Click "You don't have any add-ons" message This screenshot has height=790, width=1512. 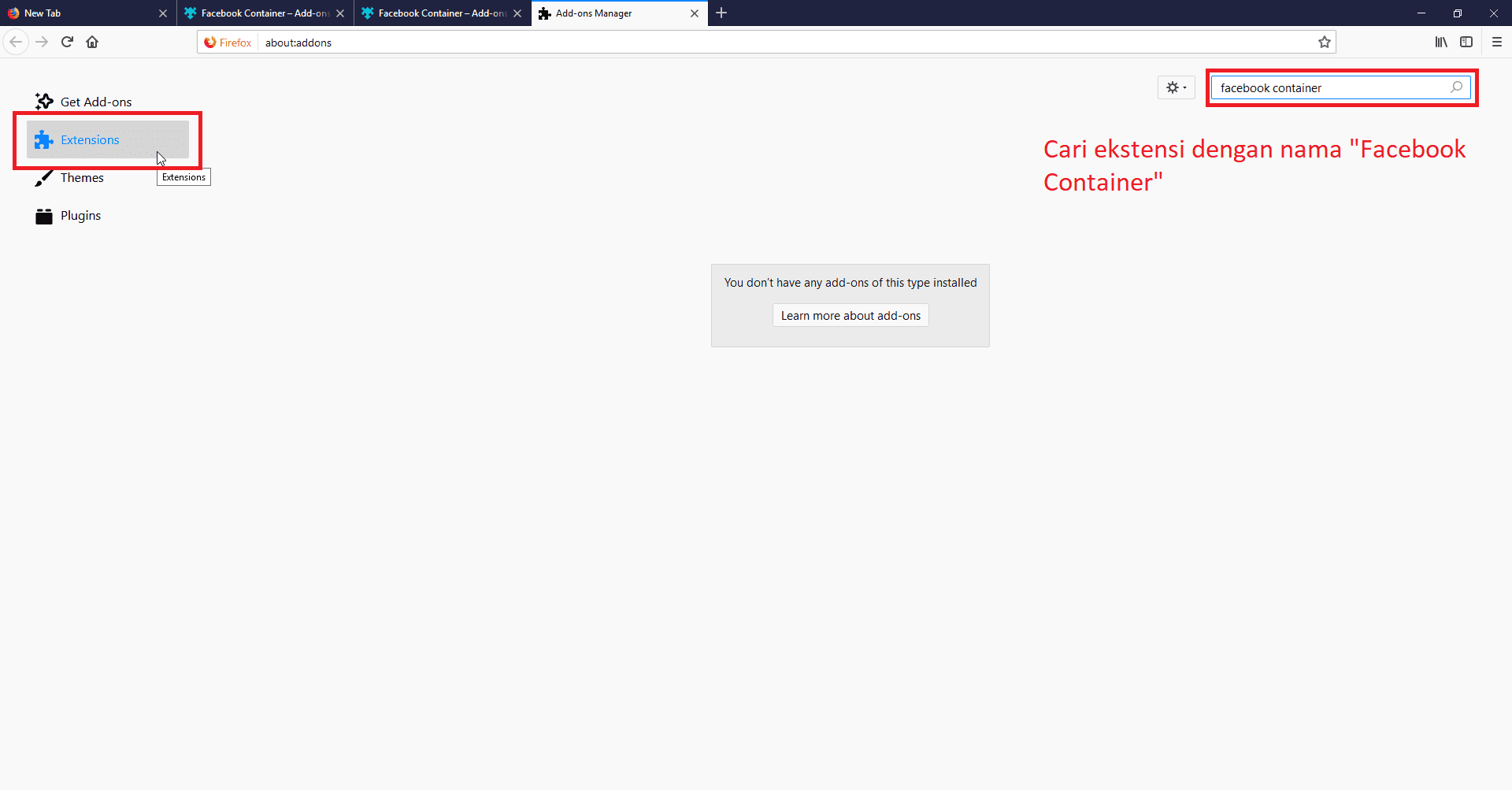[850, 282]
